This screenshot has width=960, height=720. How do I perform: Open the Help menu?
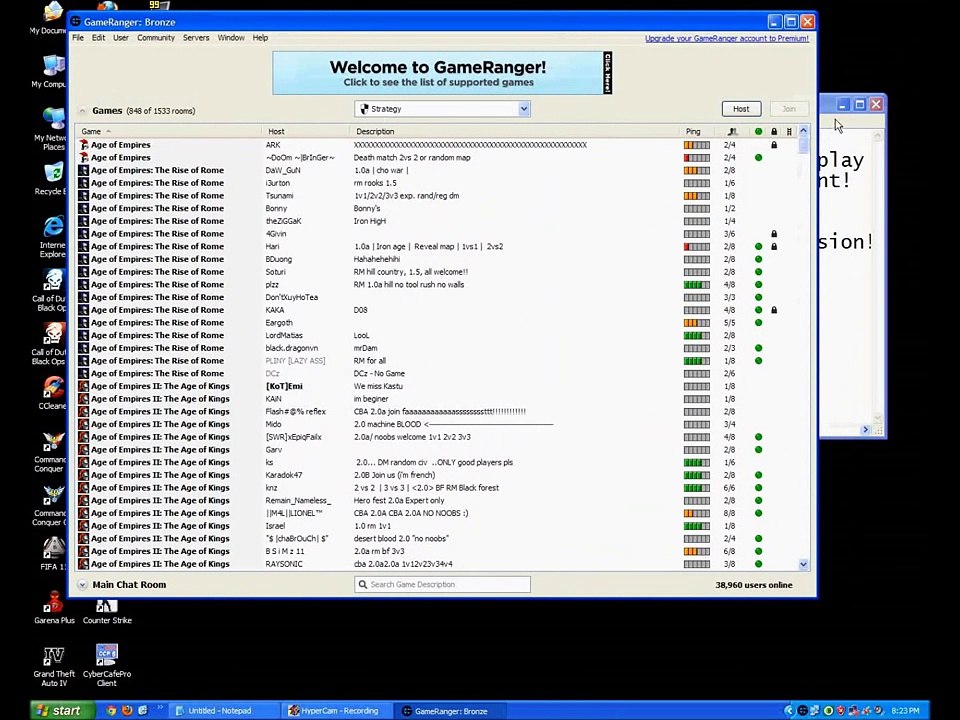pos(260,38)
